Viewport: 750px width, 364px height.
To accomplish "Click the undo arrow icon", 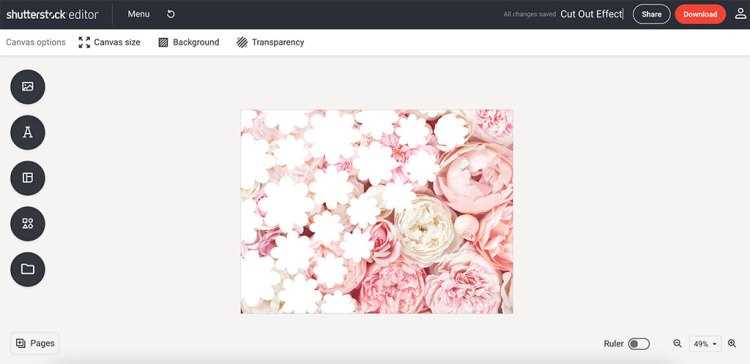I will click(171, 14).
